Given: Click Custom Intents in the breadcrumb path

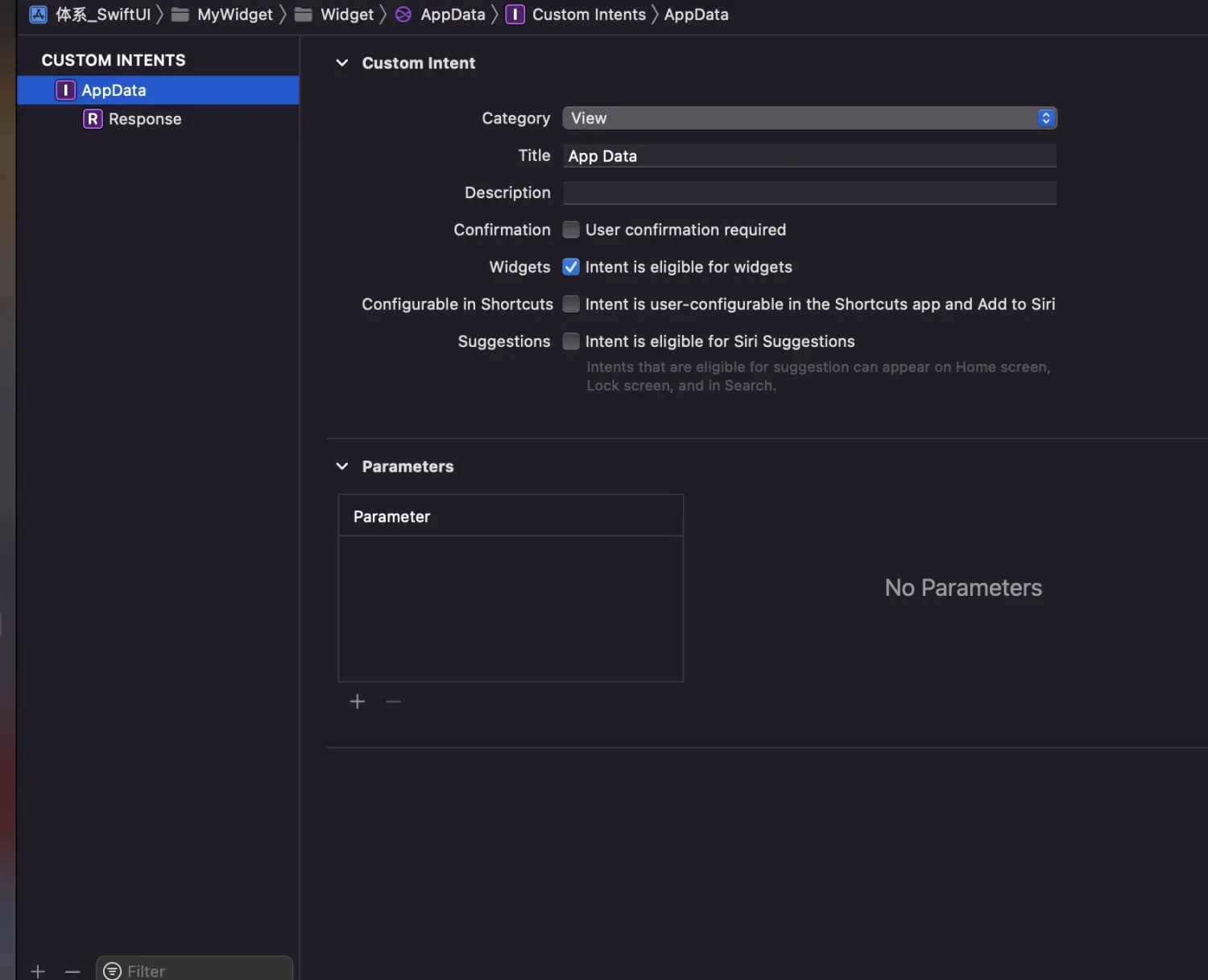Looking at the screenshot, I should tap(589, 14).
